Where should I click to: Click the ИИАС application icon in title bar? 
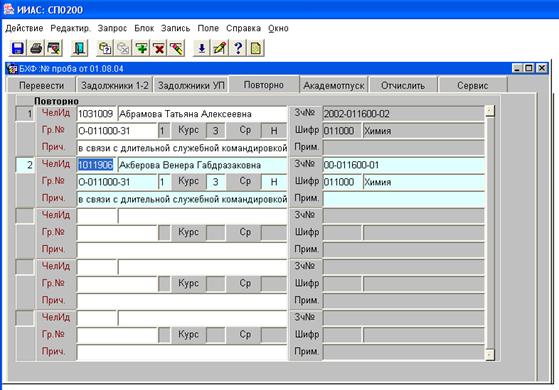click(8, 9)
